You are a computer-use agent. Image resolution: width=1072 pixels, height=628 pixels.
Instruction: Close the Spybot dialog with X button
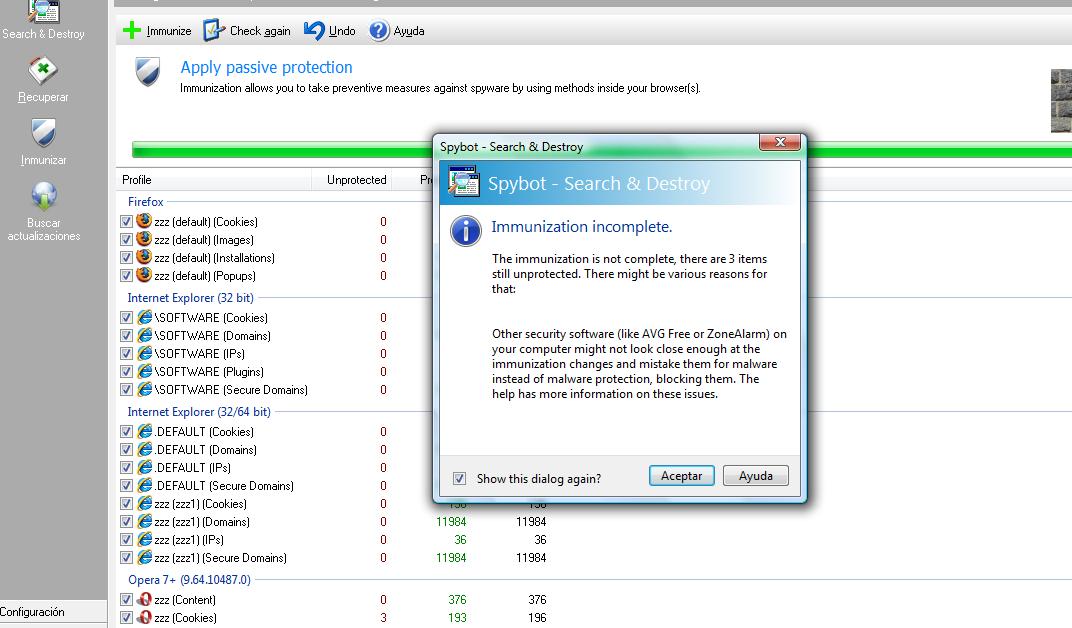pyautogui.click(x=779, y=142)
